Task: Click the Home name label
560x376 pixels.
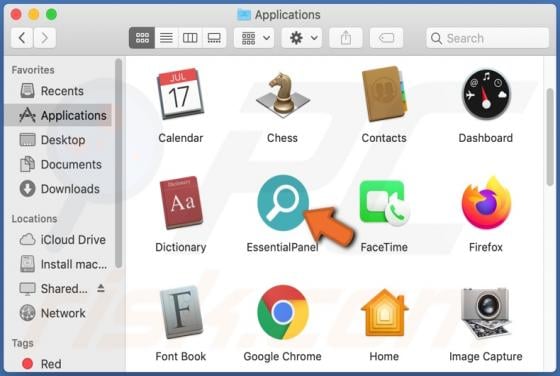Action: pyautogui.click(x=384, y=356)
